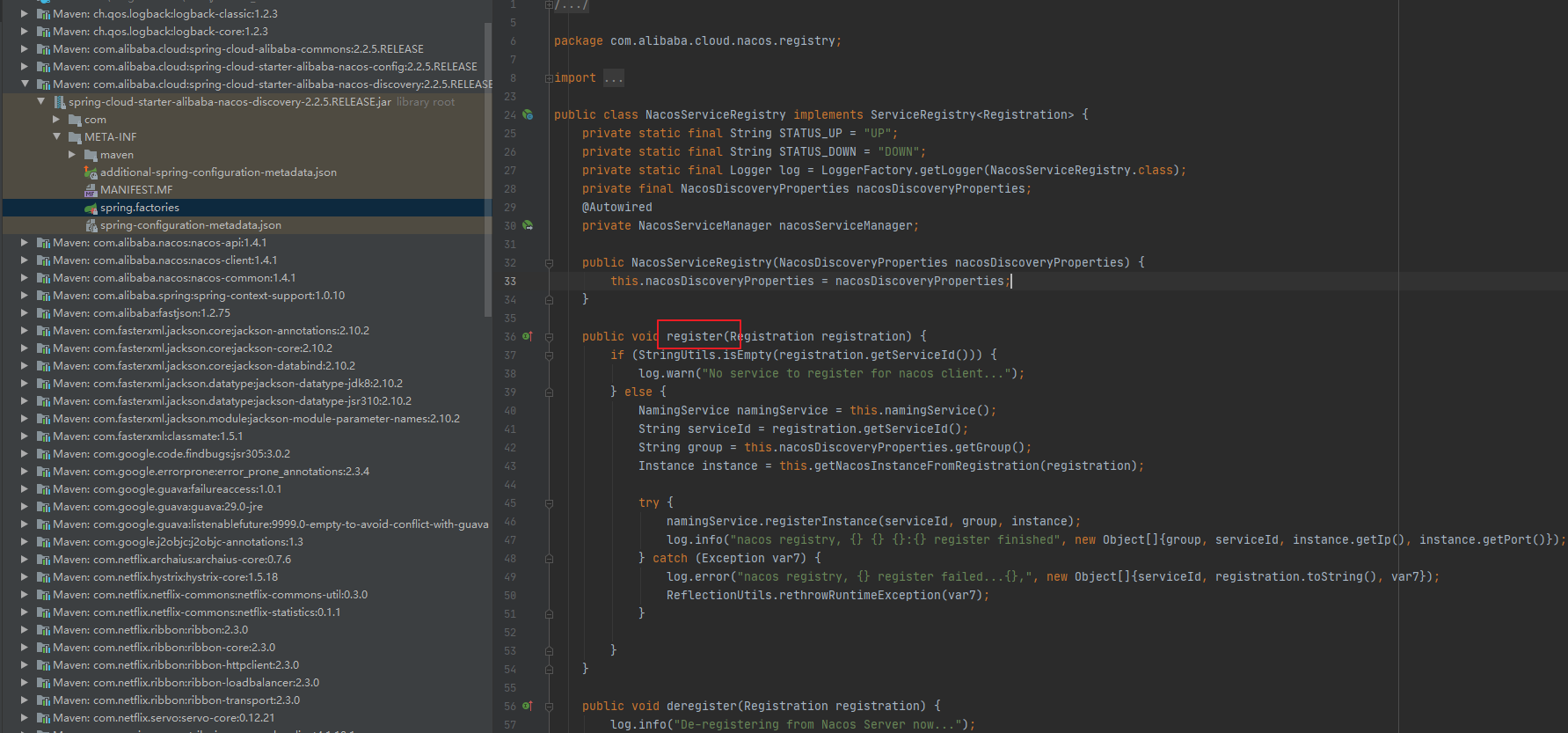Fold the if statement at line 37
This screenshot has width=1568, height=733.
click(549, 356)
